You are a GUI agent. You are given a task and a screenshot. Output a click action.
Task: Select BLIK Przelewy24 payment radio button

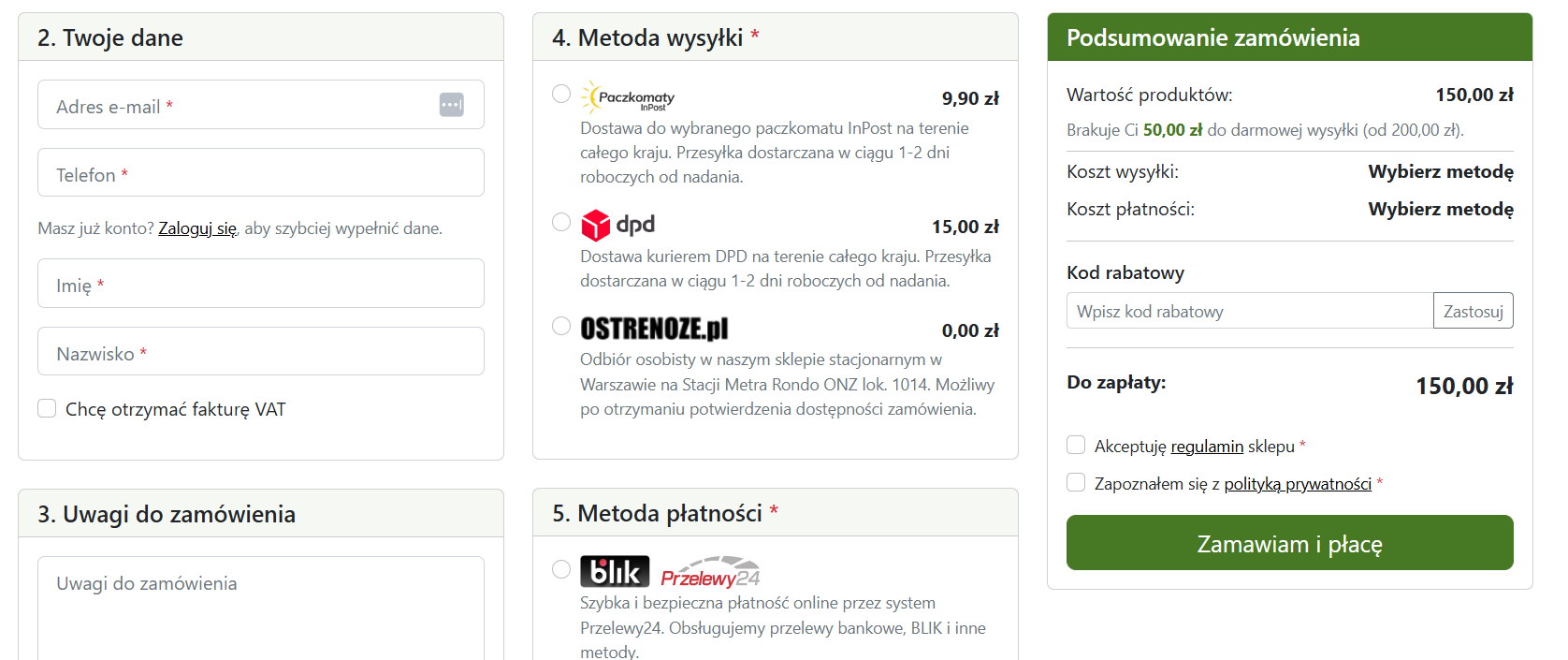tap(561, 569)
